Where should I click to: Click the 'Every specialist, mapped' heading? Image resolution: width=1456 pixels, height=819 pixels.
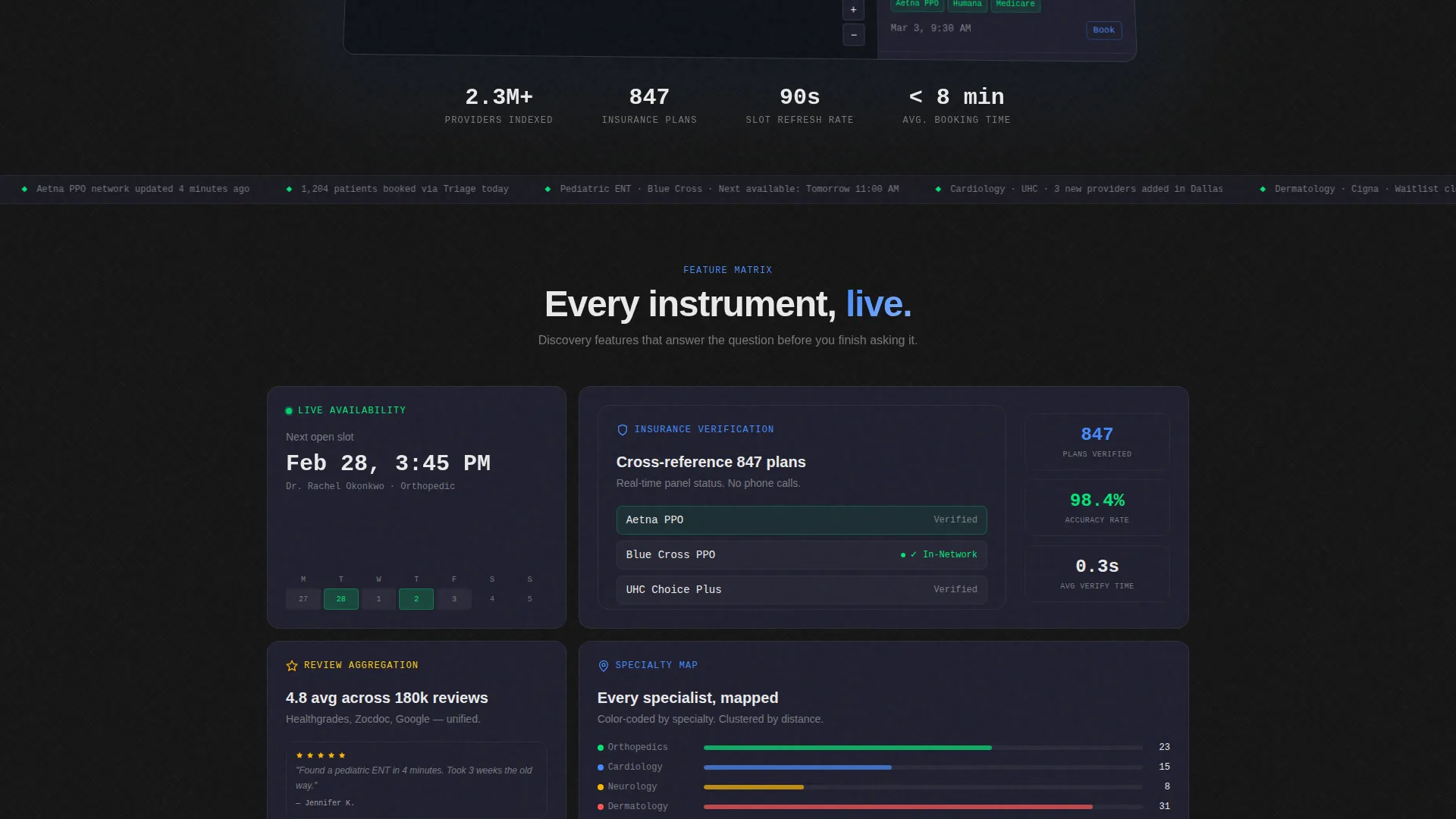coord(688,698)
